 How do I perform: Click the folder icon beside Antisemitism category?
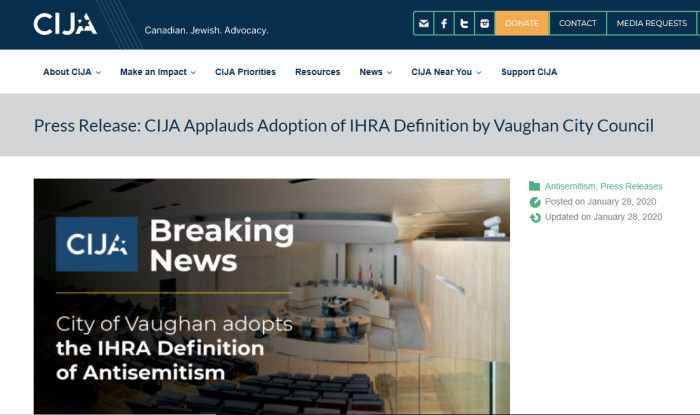pyautogui.click(x=534, y=186)
